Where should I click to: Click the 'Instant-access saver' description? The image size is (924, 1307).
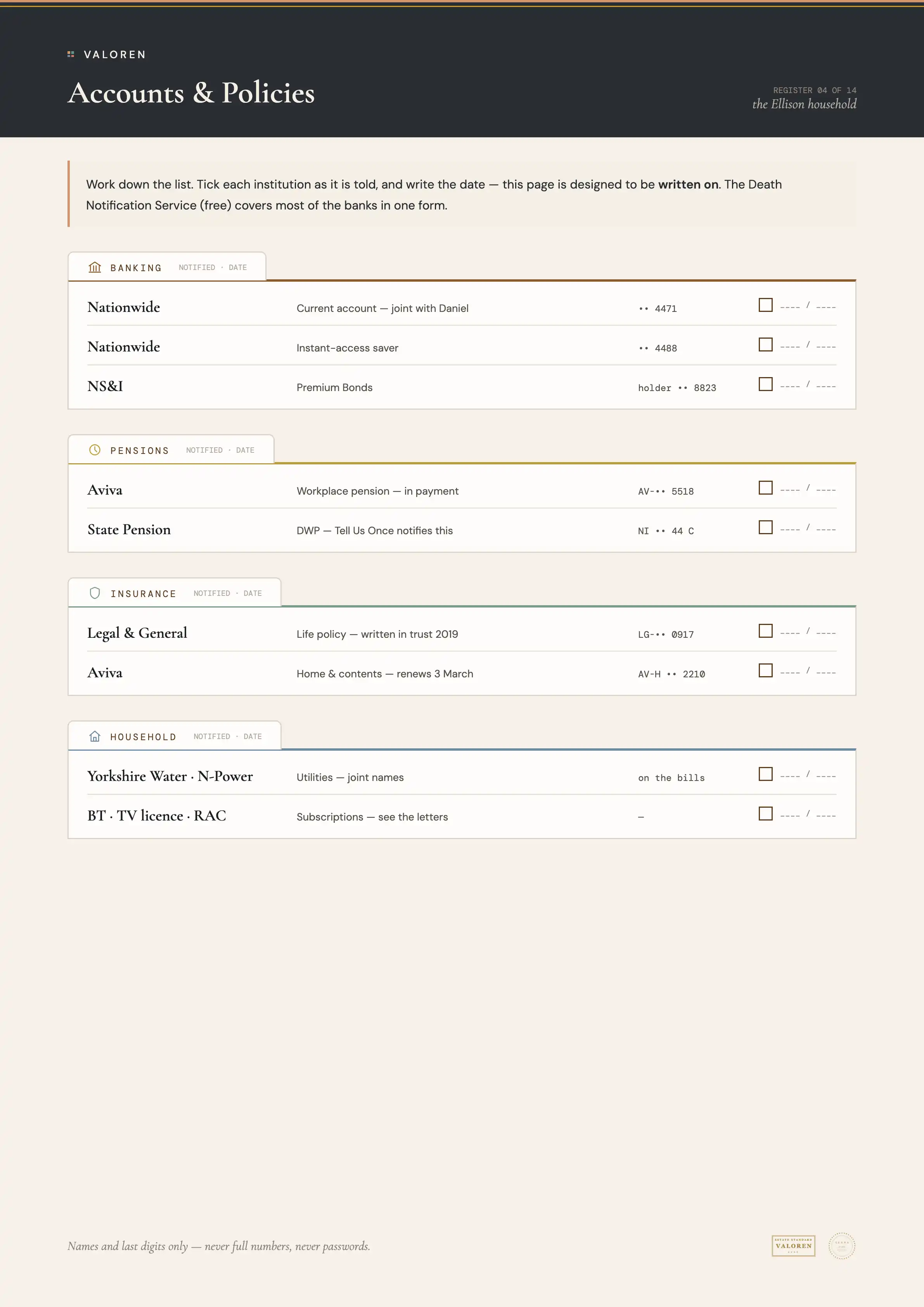tap(347, 348)
